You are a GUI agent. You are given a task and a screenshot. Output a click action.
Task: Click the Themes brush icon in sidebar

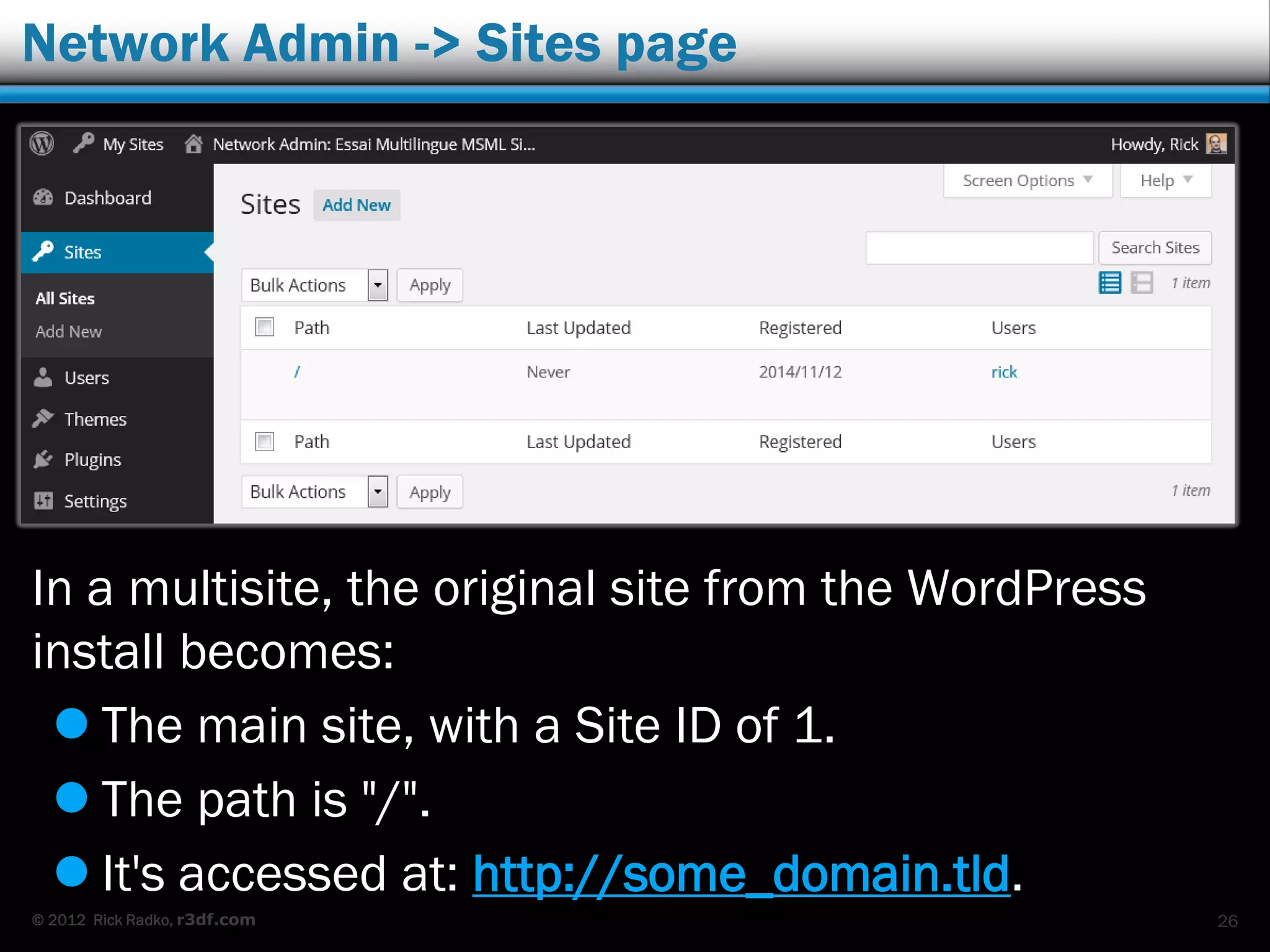point(43,419)
